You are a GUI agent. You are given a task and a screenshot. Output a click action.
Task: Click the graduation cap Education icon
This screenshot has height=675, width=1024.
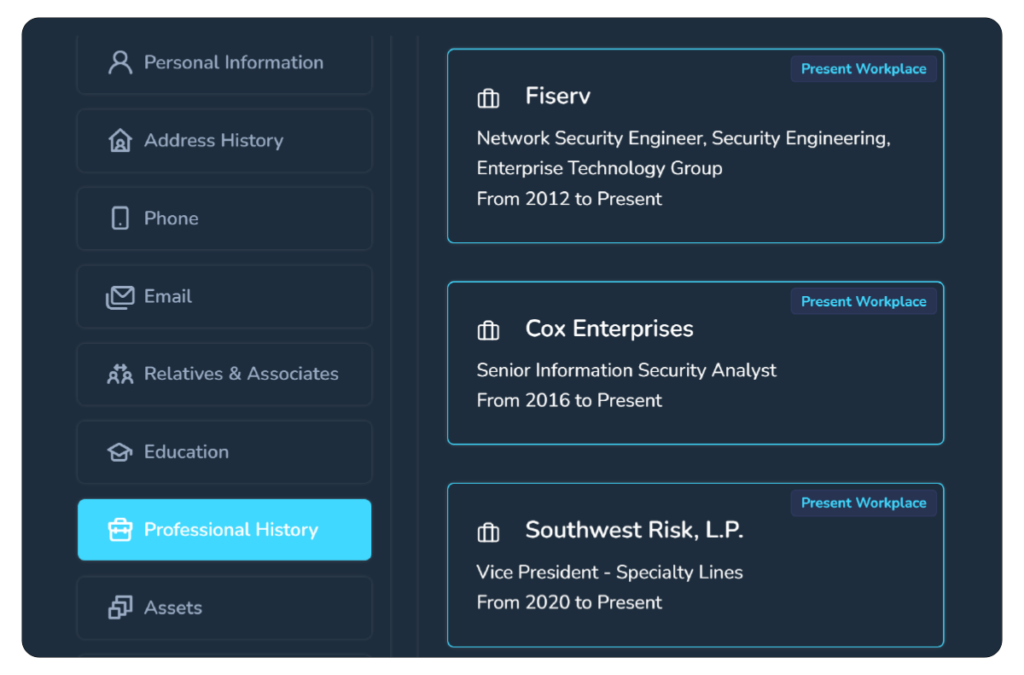[120, 452]
